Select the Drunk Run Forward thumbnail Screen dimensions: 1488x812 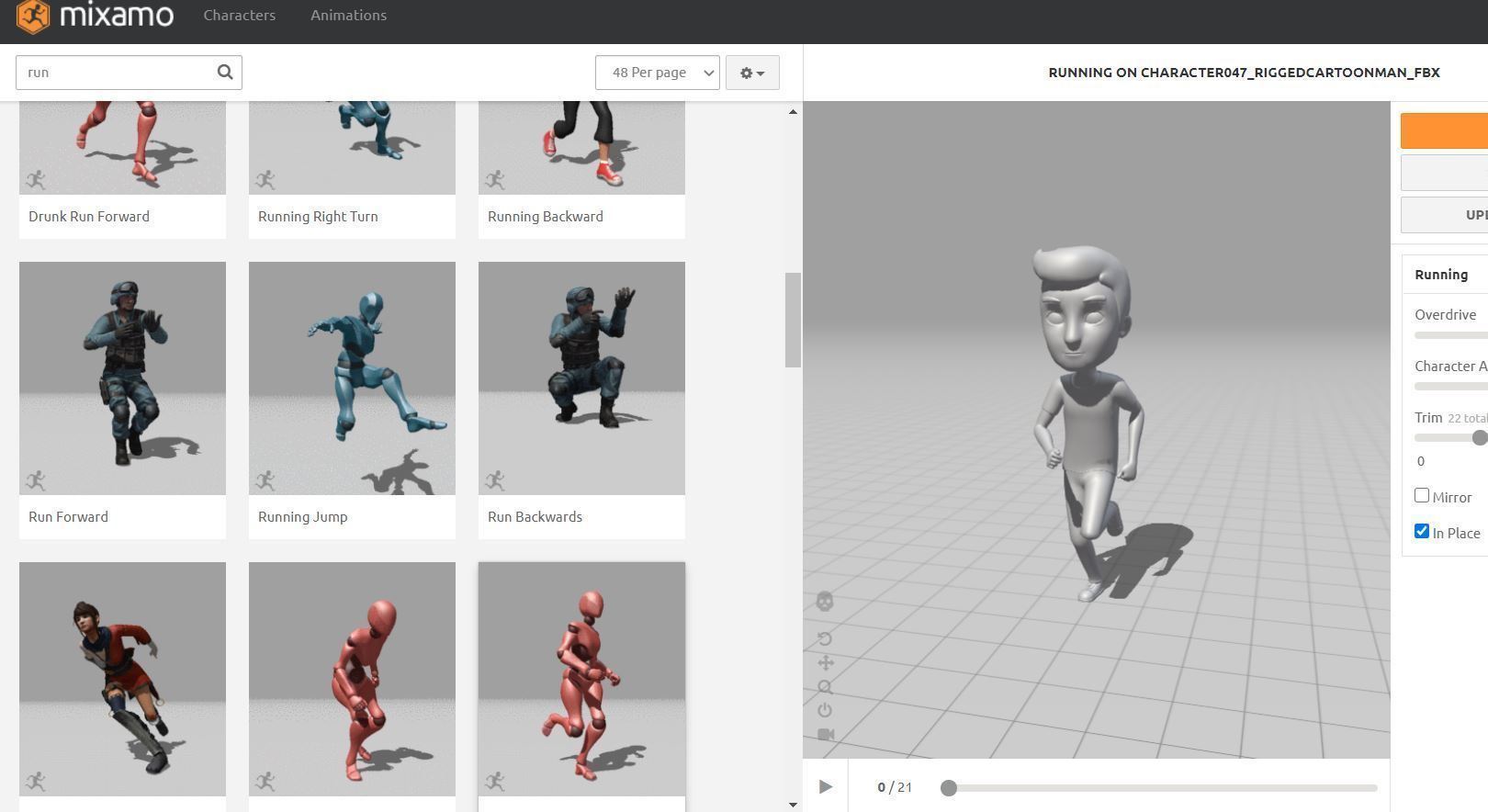[x=122, y=147]
